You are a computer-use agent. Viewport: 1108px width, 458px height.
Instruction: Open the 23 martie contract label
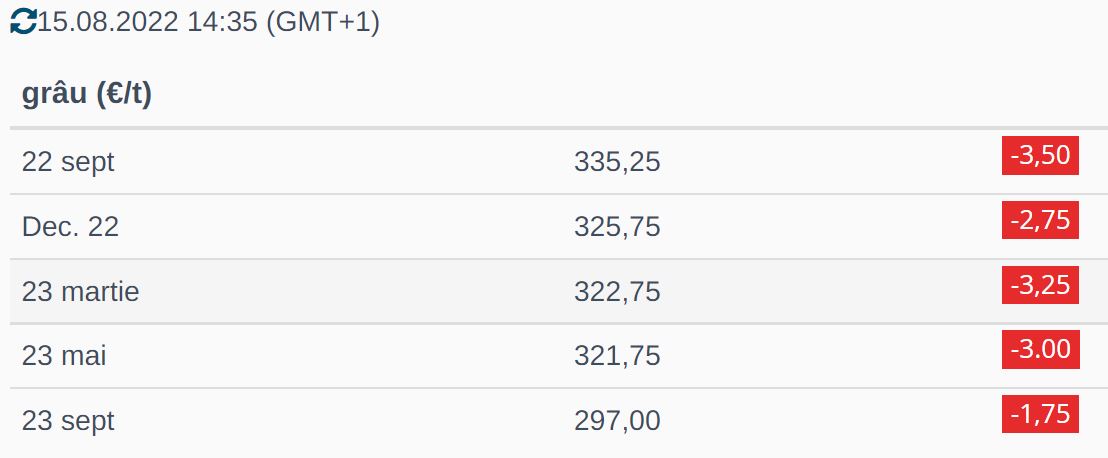click(81, 292)
